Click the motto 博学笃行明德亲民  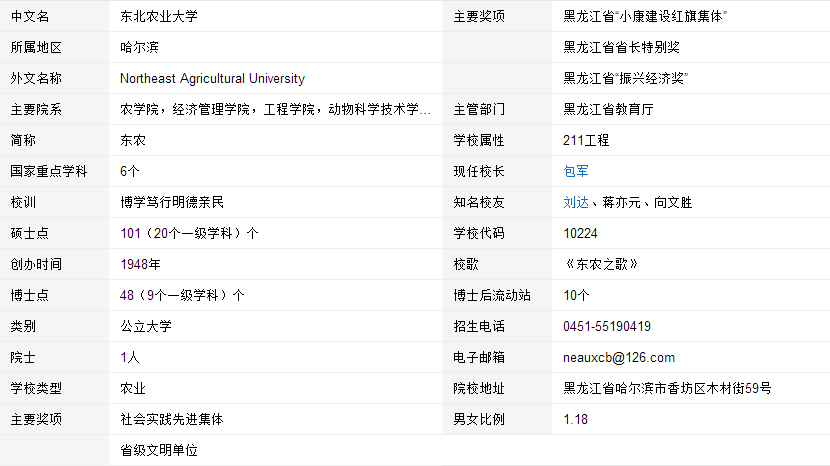pos(172,202)
